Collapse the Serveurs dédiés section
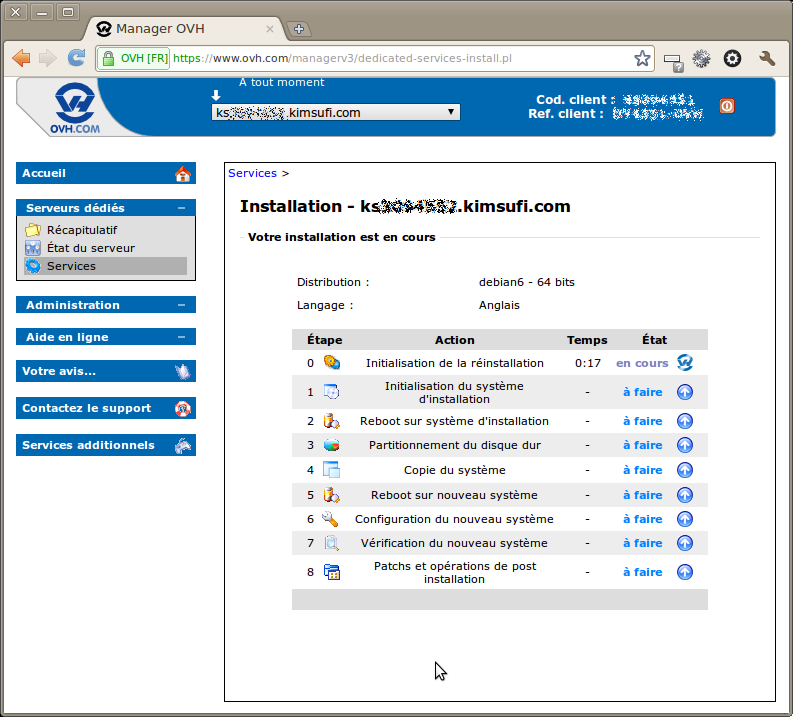Screen dimensions: 793x717 point(182,208)
